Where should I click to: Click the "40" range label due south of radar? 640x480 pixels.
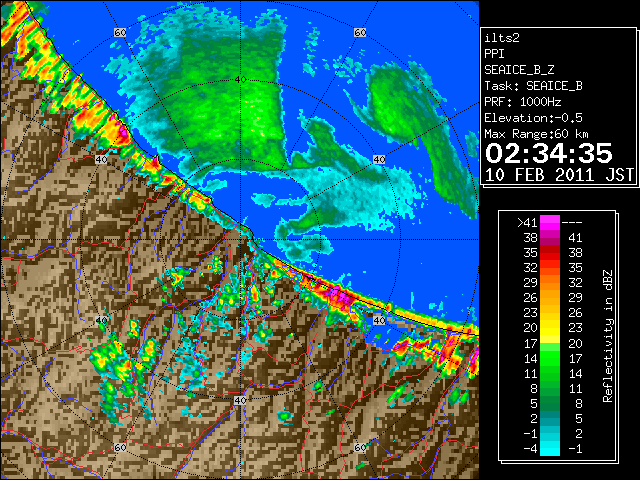[x=240, y=400]
